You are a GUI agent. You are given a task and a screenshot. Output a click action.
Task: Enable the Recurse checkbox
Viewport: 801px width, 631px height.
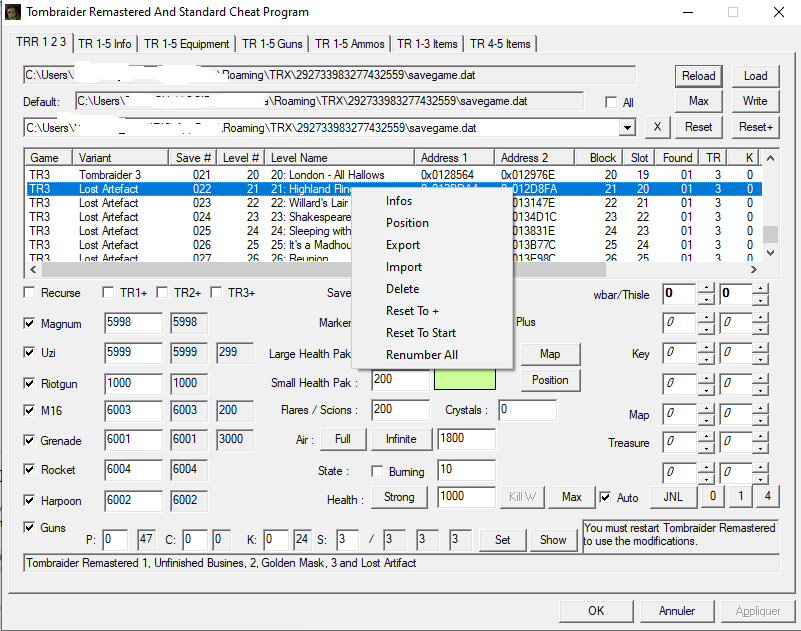pos(29,292)
